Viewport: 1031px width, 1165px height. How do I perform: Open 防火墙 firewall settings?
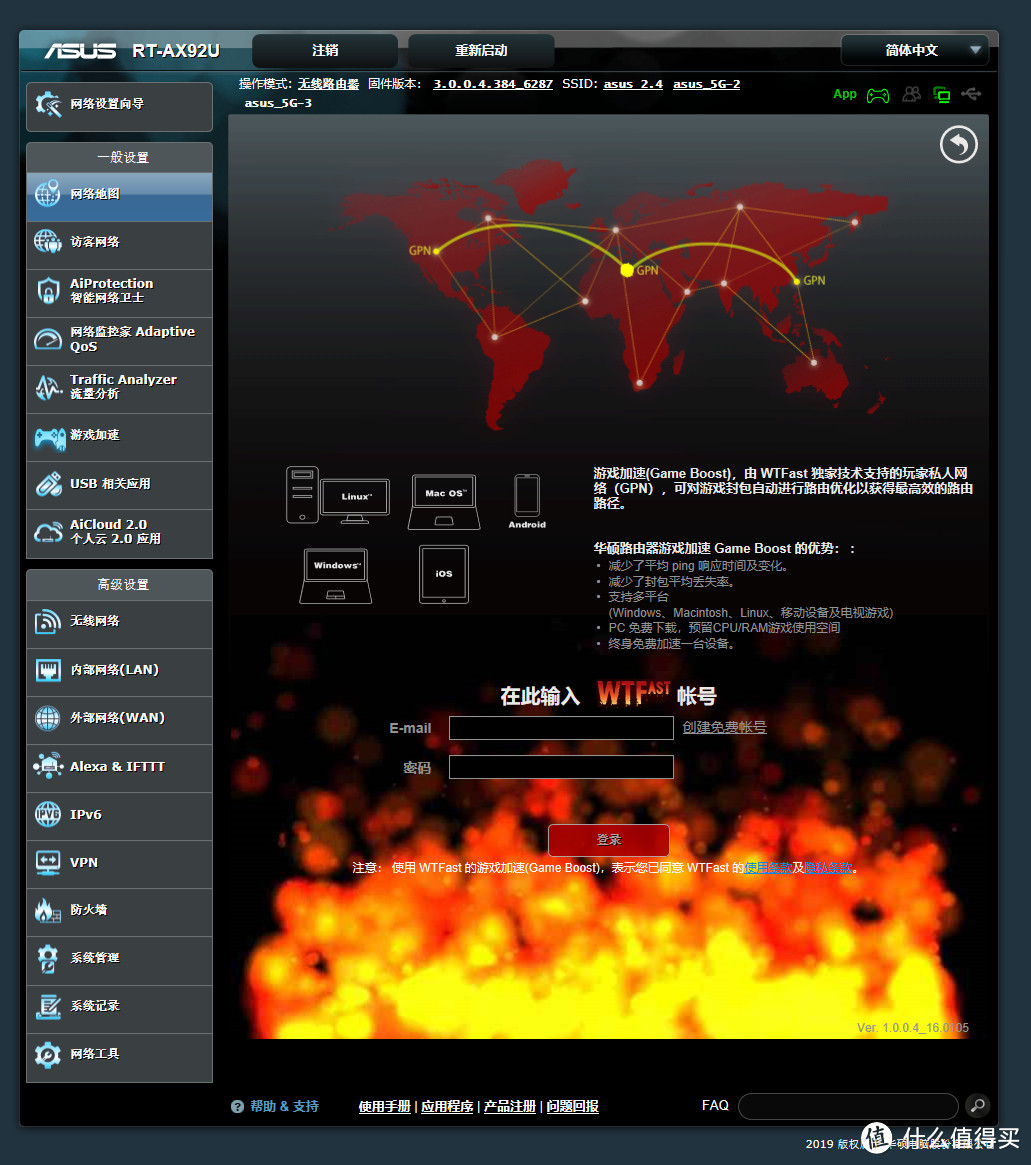point(120,912)
